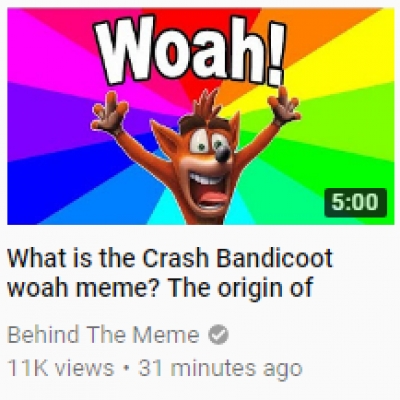The width and height of the screenshot is (400, 400).
Task: Click the 5:00 duration badge
Action: pos(355,202)
